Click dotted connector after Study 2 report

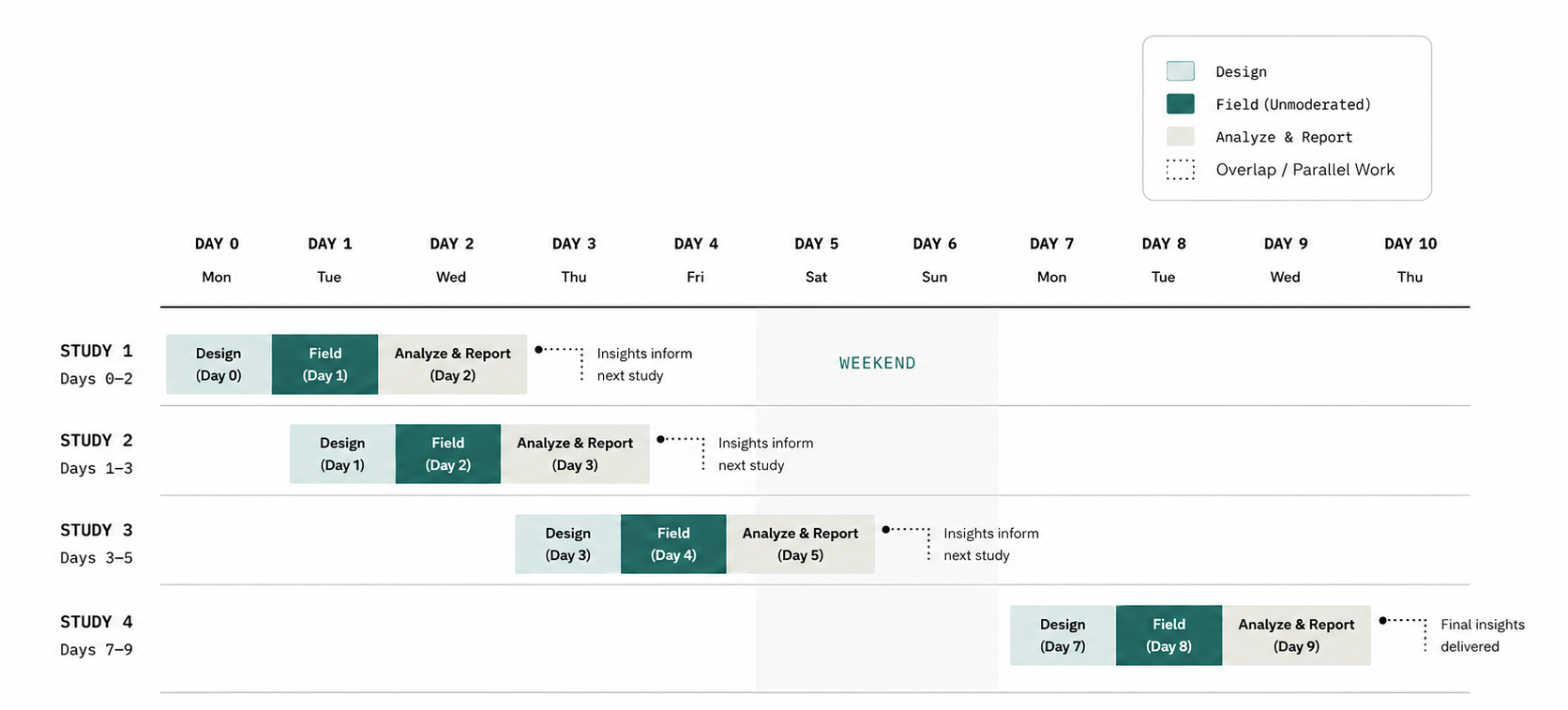click(x=681, y=452)
